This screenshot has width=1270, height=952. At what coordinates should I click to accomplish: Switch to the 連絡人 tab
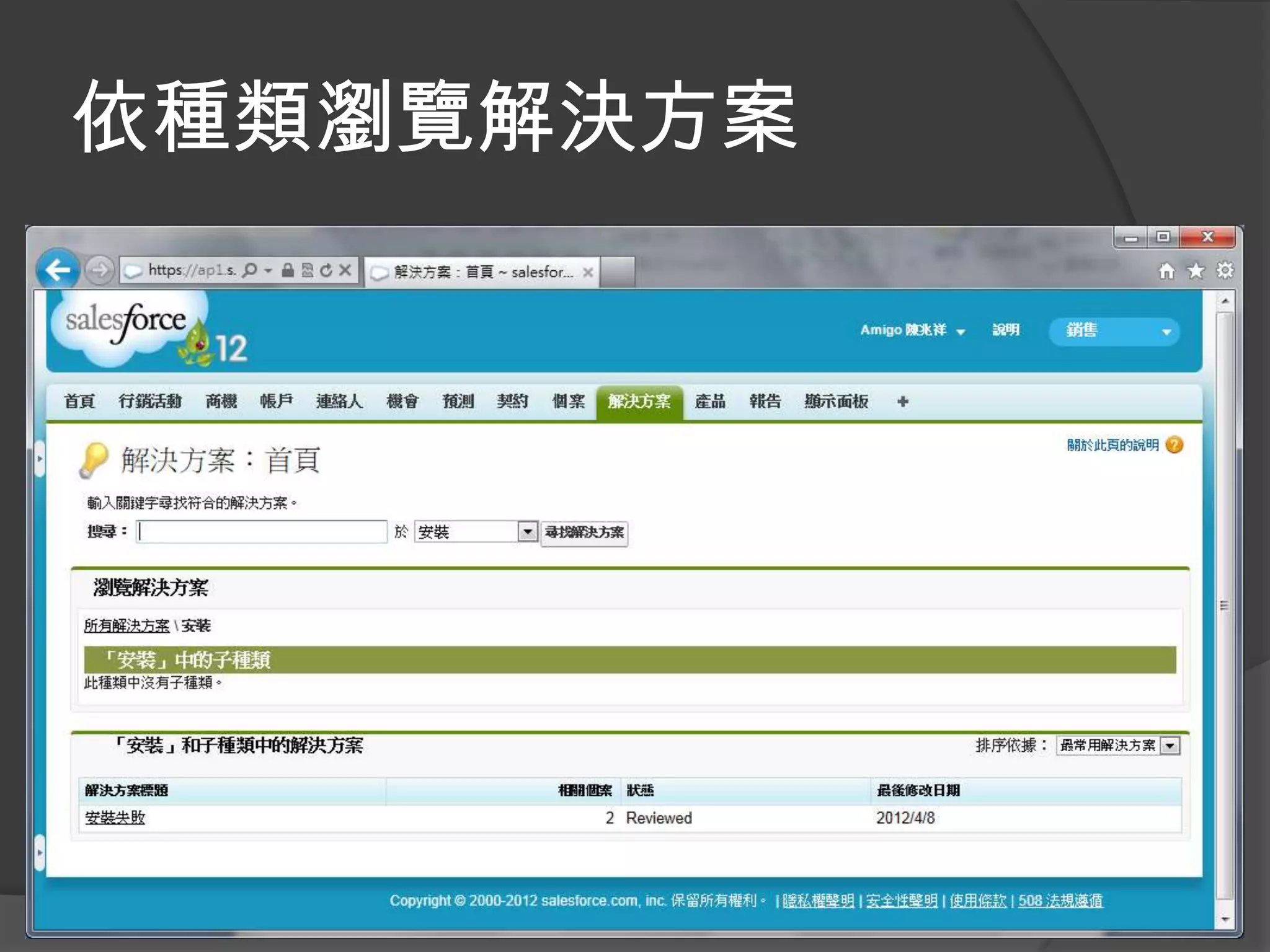pyautogui.click(x=339, y=402)
